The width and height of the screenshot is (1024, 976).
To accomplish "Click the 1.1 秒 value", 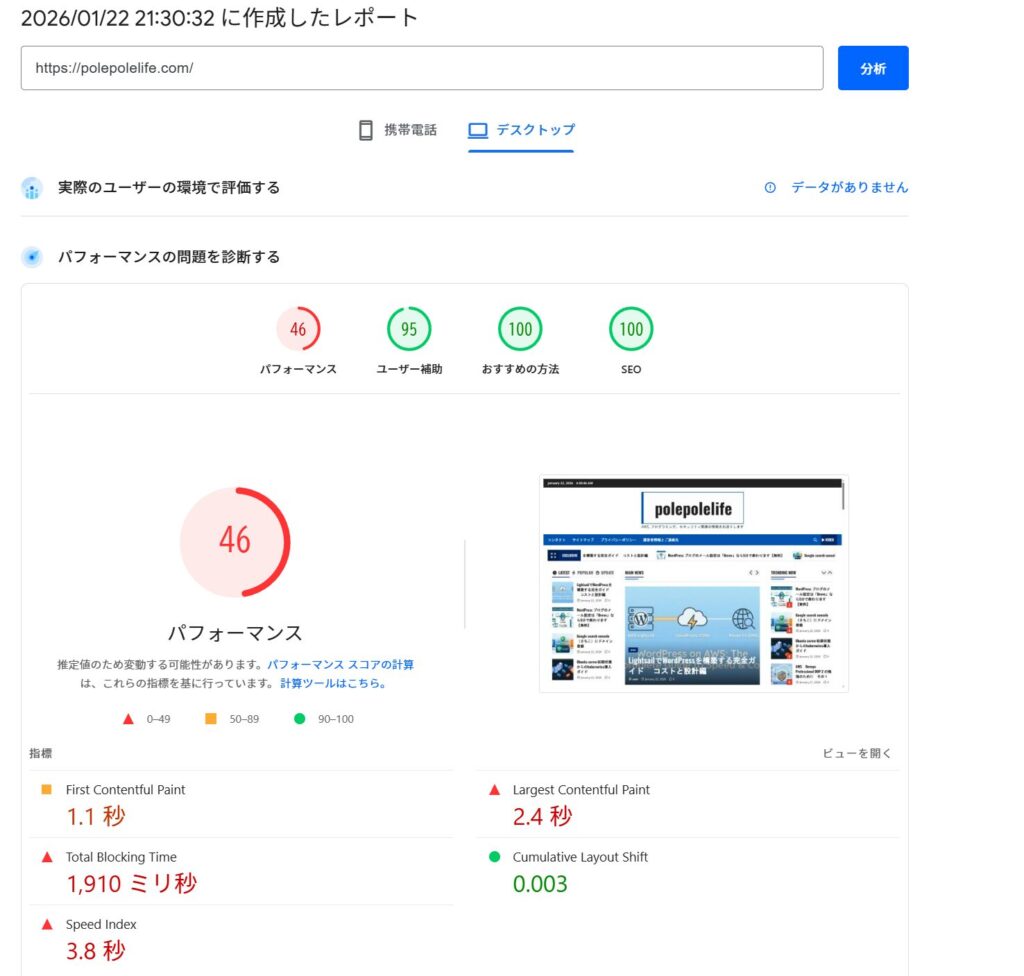I will 95,817.
